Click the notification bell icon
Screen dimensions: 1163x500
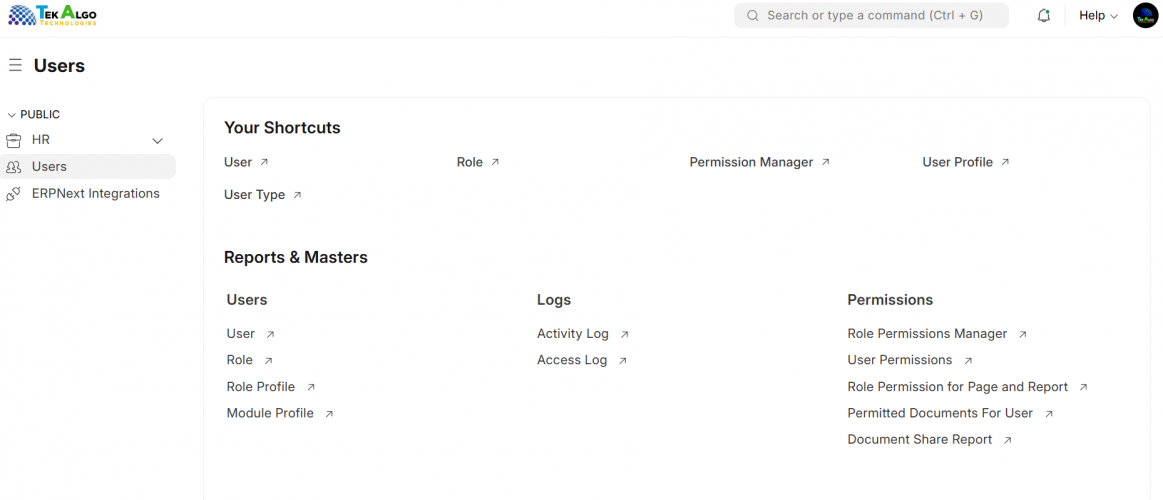tap(1043, 16)
